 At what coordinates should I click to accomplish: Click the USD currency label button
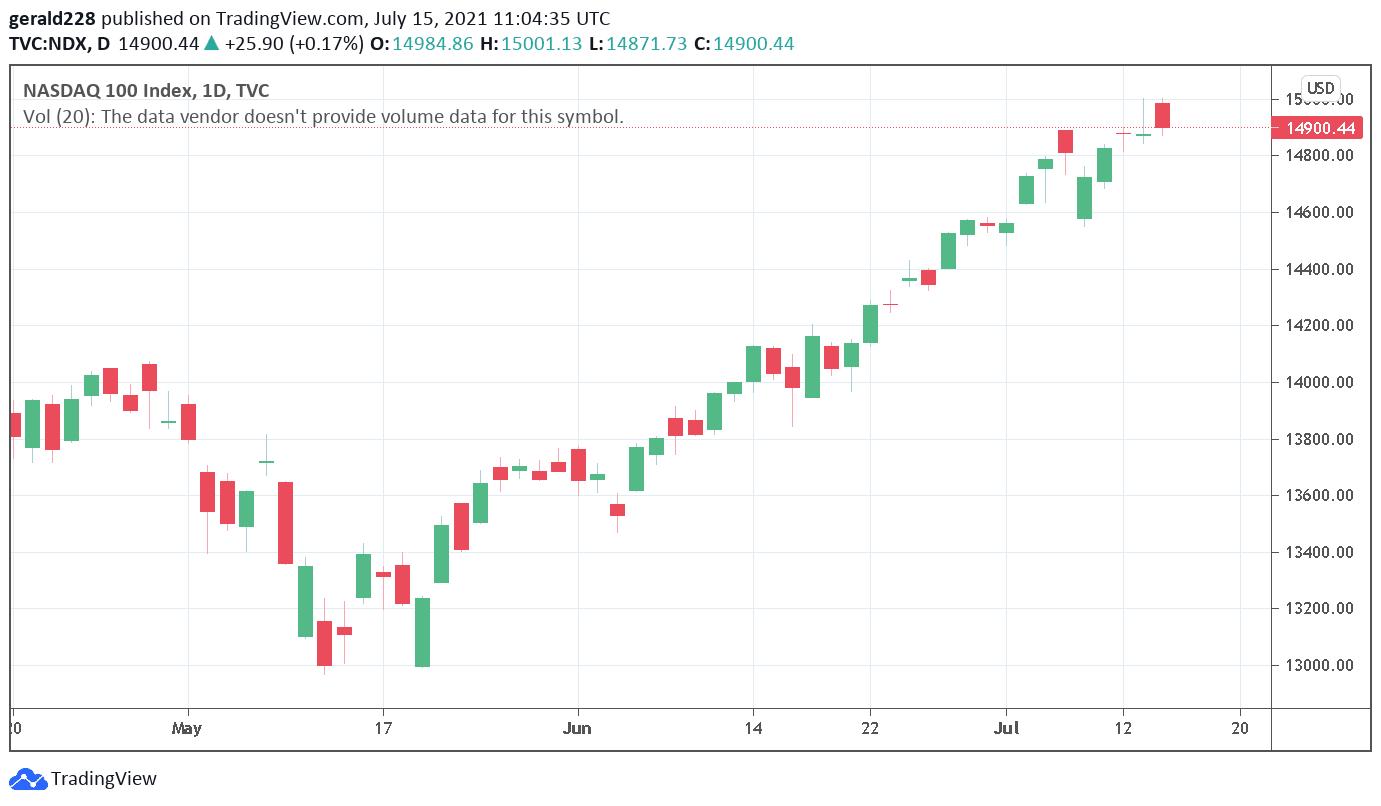1321,87
